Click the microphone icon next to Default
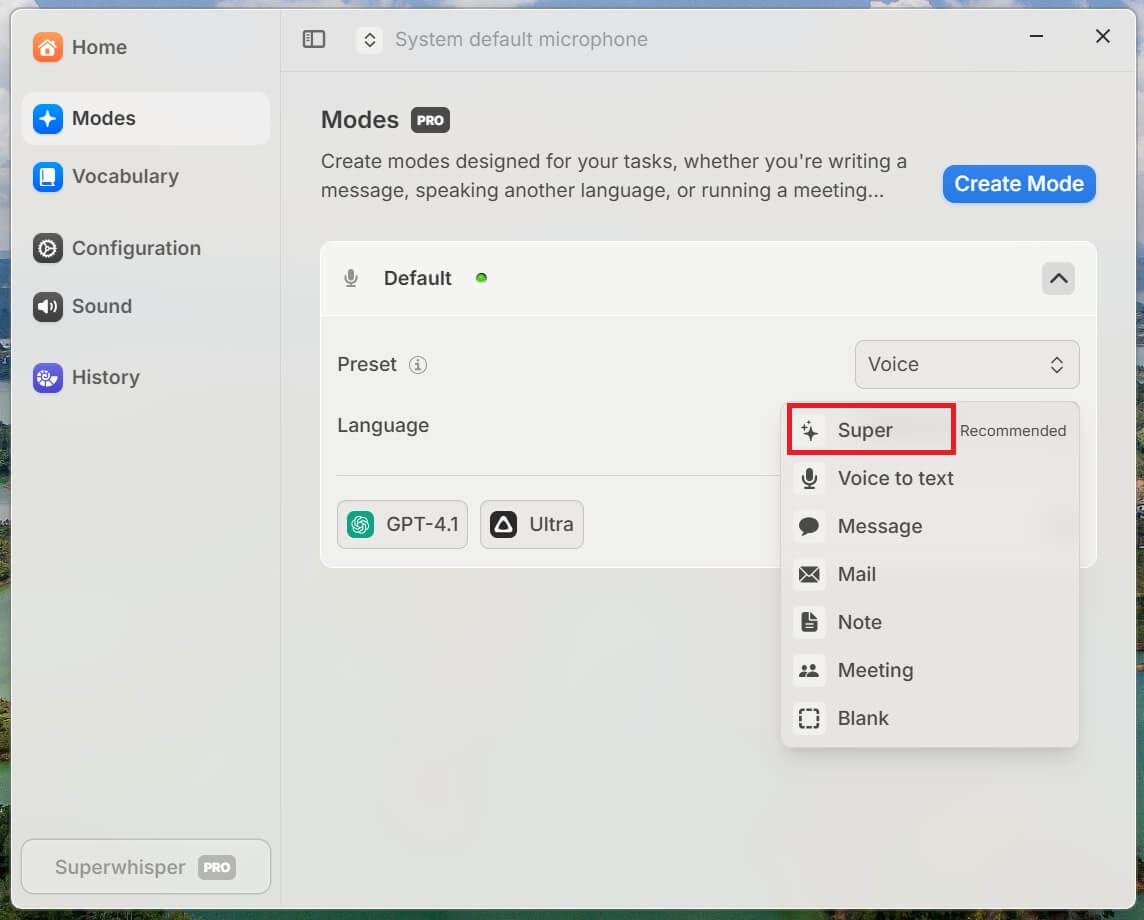Image resolution: width=1144 pixels, height=920 pixels. coord(351,278)
